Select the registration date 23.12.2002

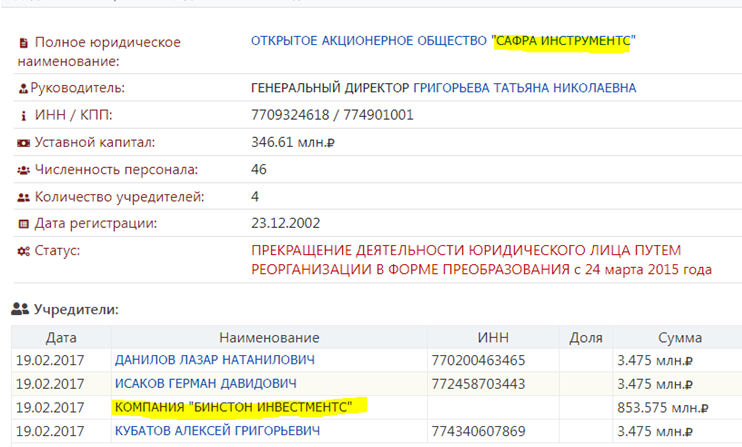(x=285, y=223)
